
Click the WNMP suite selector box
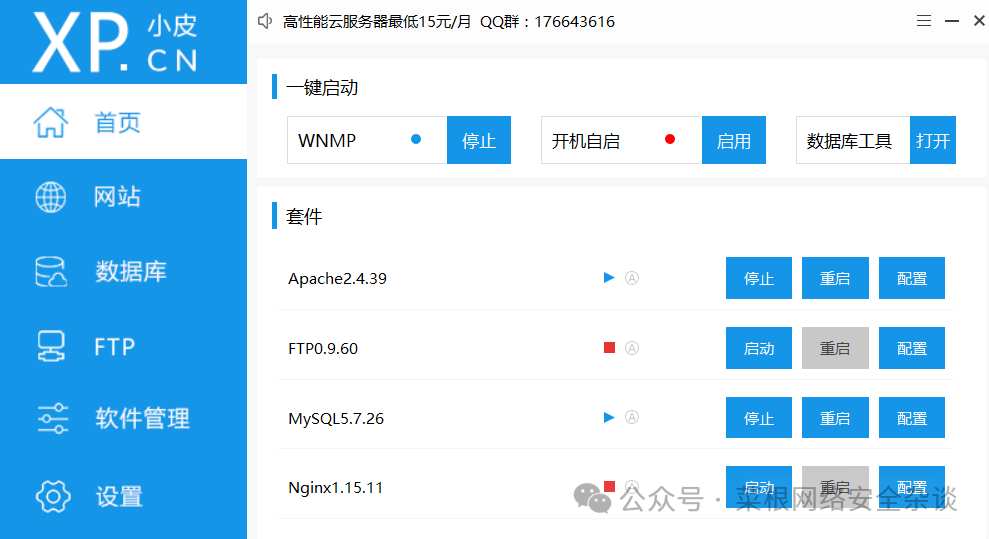367,140
